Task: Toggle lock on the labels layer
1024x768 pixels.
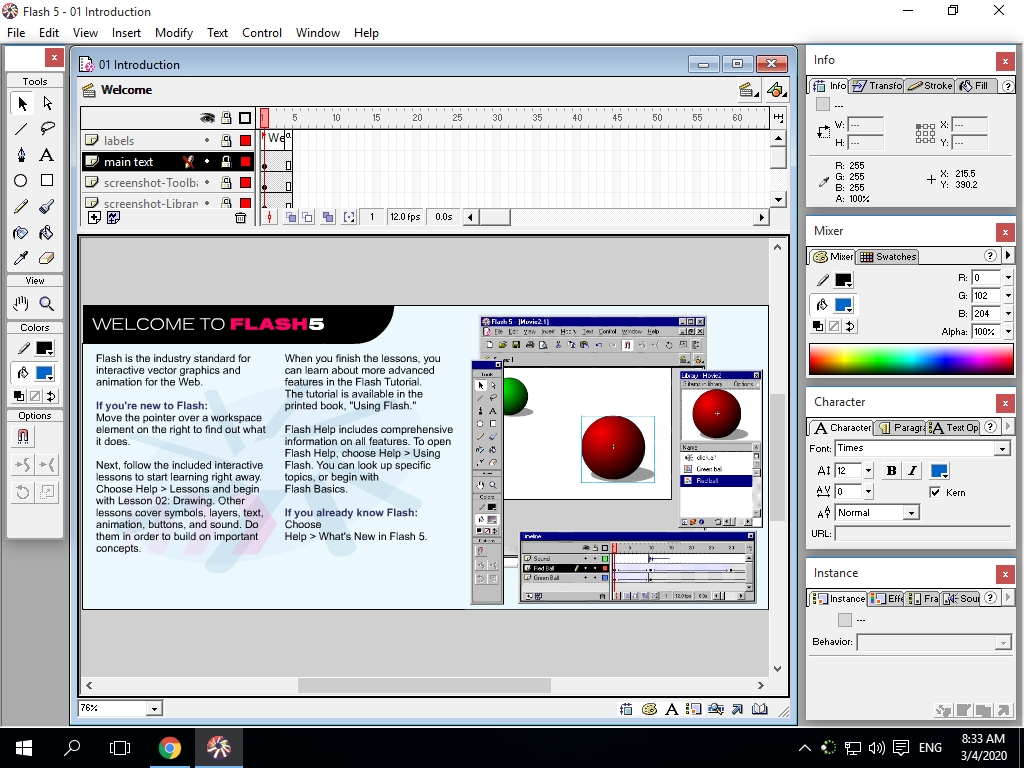Action: click(x=226, y=140)
